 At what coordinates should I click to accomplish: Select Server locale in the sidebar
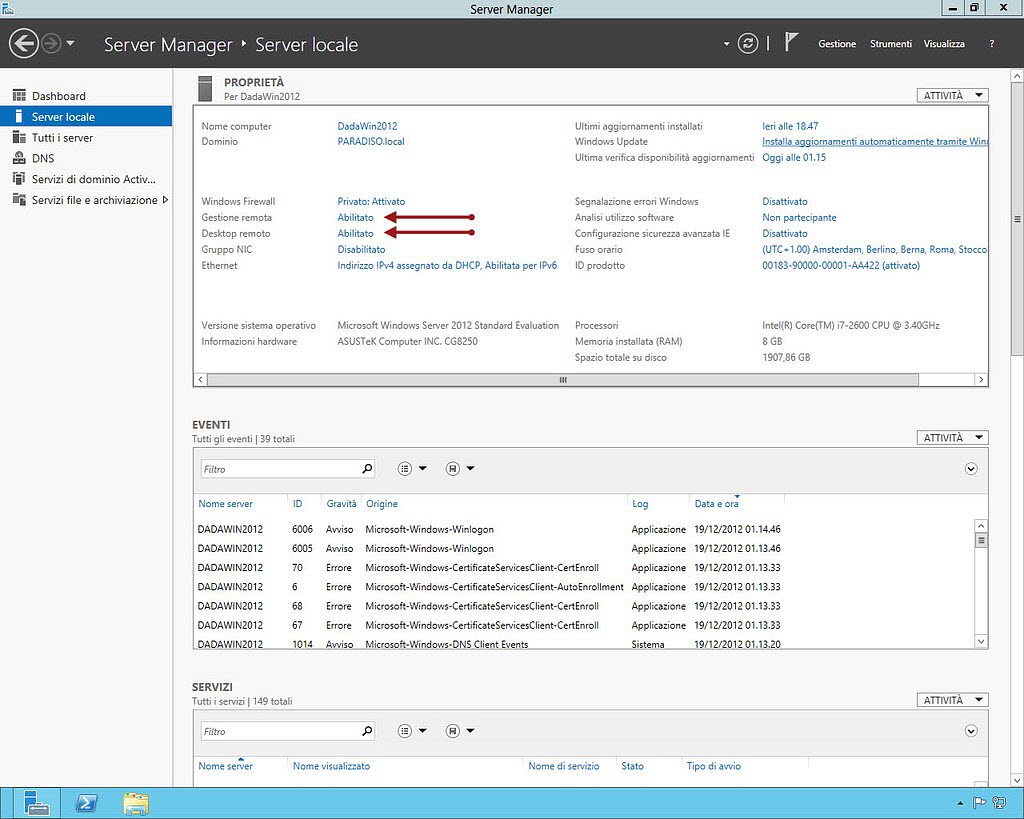point(86,117)
